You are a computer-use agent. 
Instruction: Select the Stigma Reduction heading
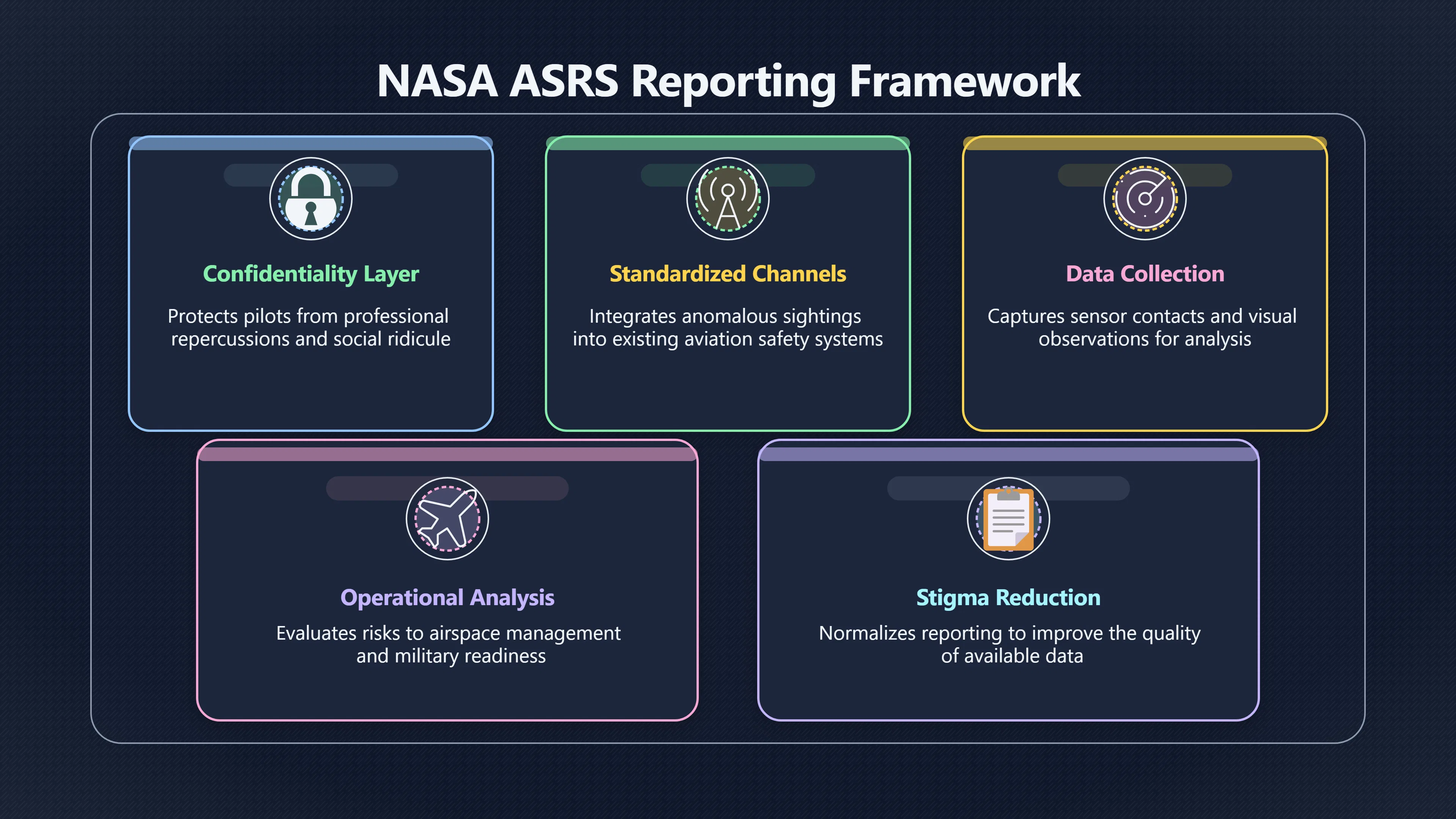[x=1008, y=598]
